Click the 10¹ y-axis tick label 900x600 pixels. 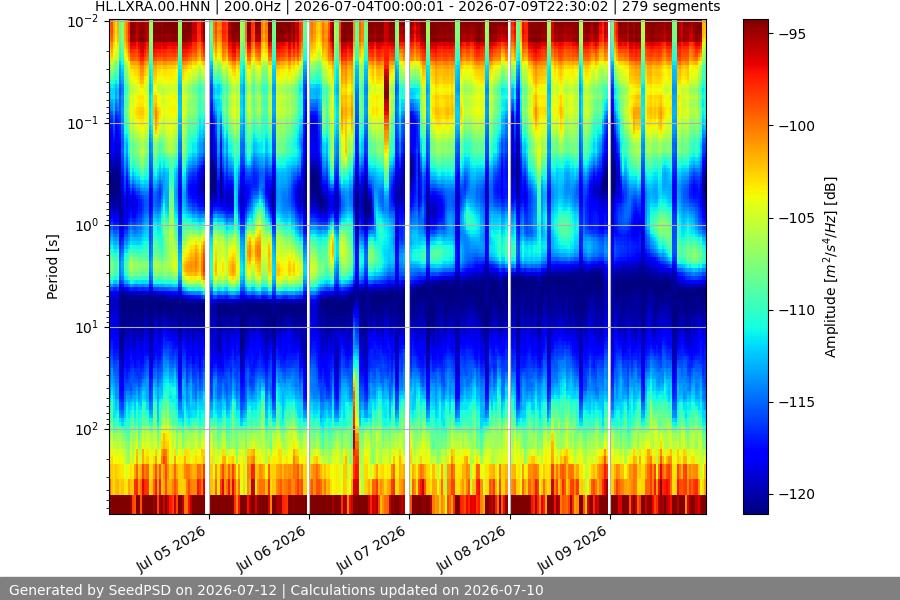coord(87,328)
